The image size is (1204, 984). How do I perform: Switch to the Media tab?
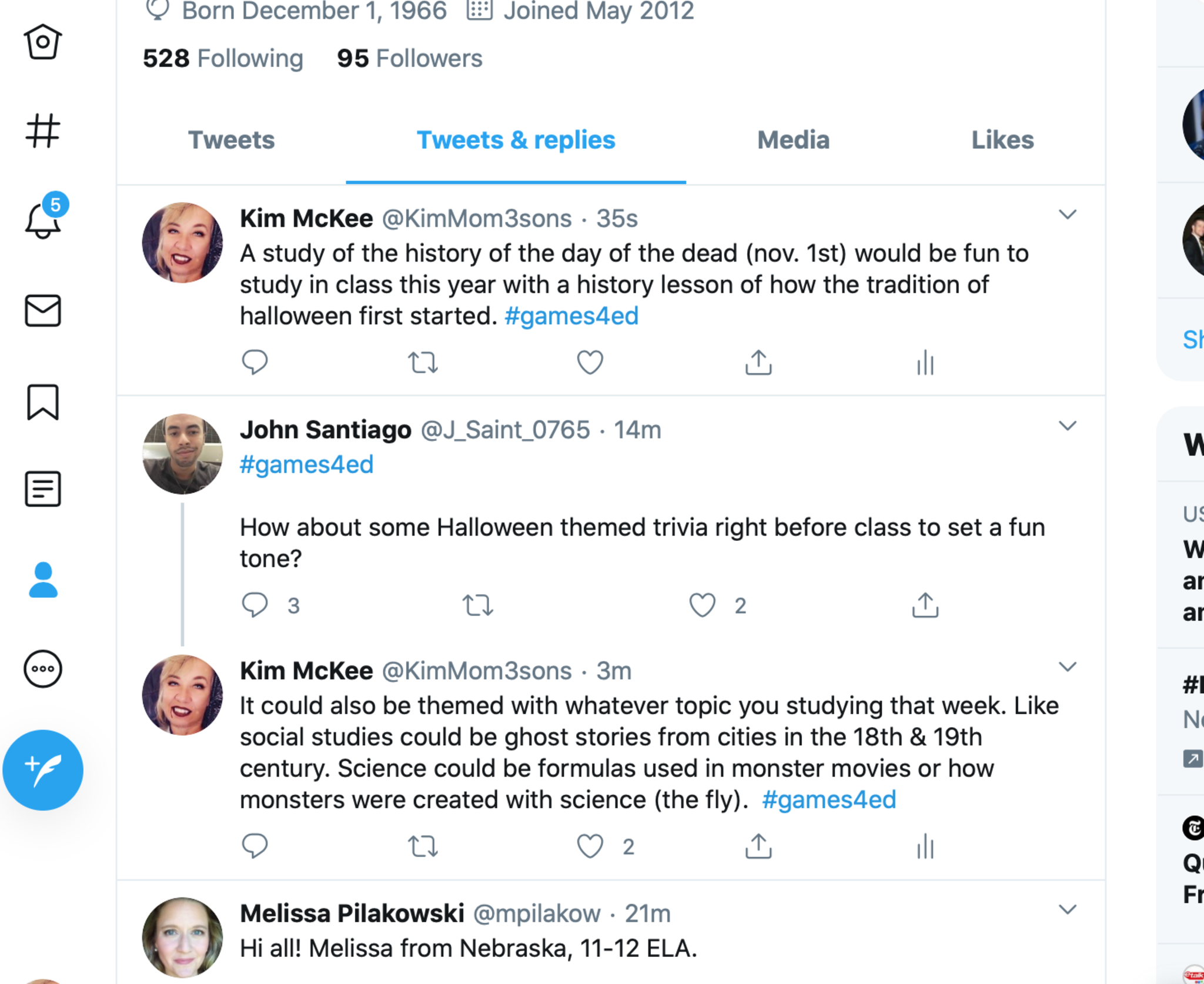point(793,140)
